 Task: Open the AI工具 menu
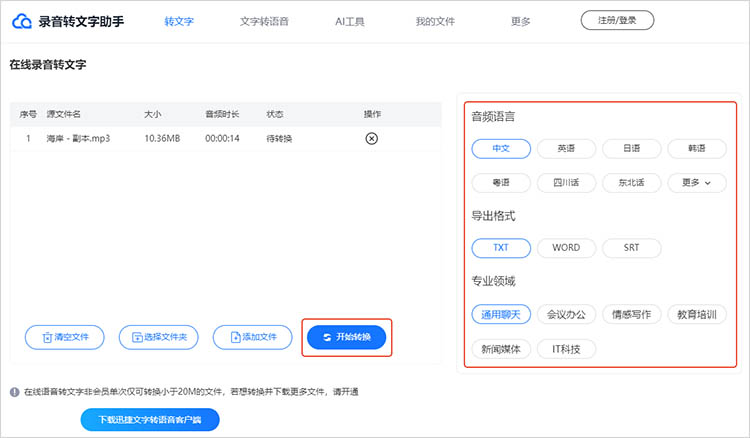point(350,22)
